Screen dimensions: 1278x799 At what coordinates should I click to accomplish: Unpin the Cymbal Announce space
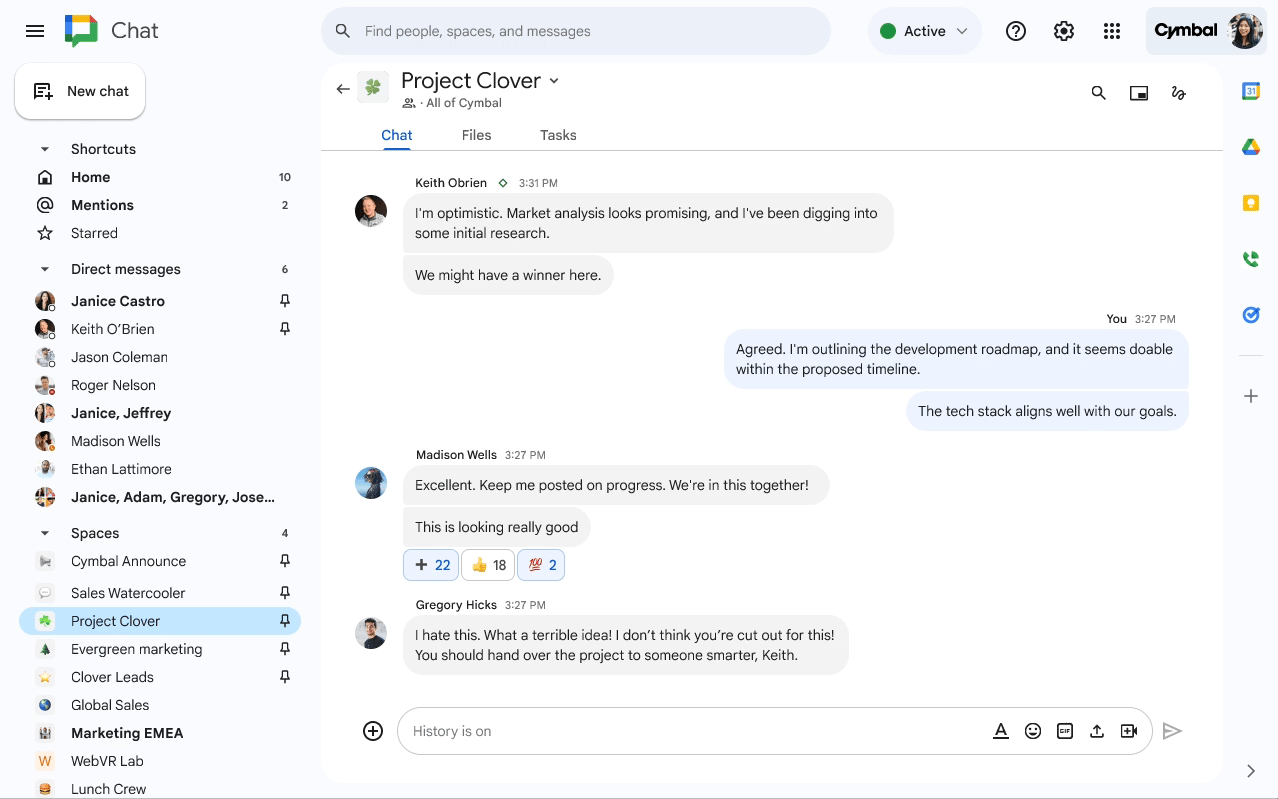pos(285,561)
